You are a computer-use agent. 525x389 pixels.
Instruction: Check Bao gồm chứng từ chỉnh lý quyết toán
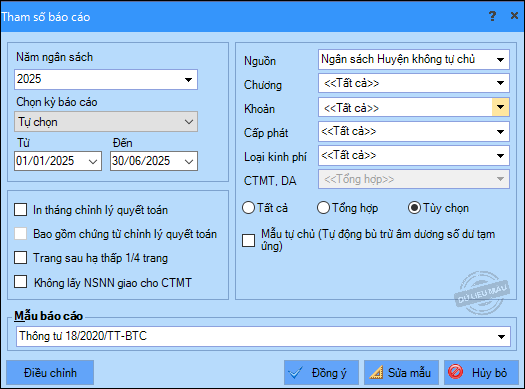21,234
